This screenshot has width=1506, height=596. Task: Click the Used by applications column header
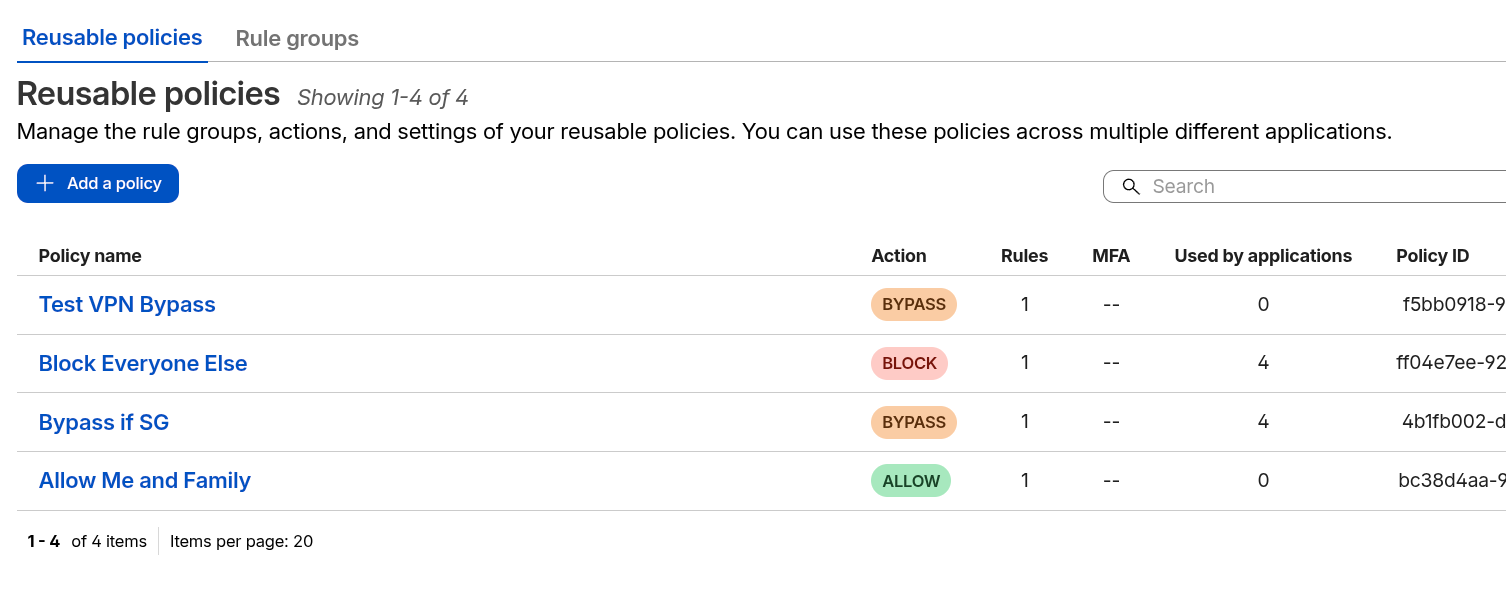pos(1263,256)
